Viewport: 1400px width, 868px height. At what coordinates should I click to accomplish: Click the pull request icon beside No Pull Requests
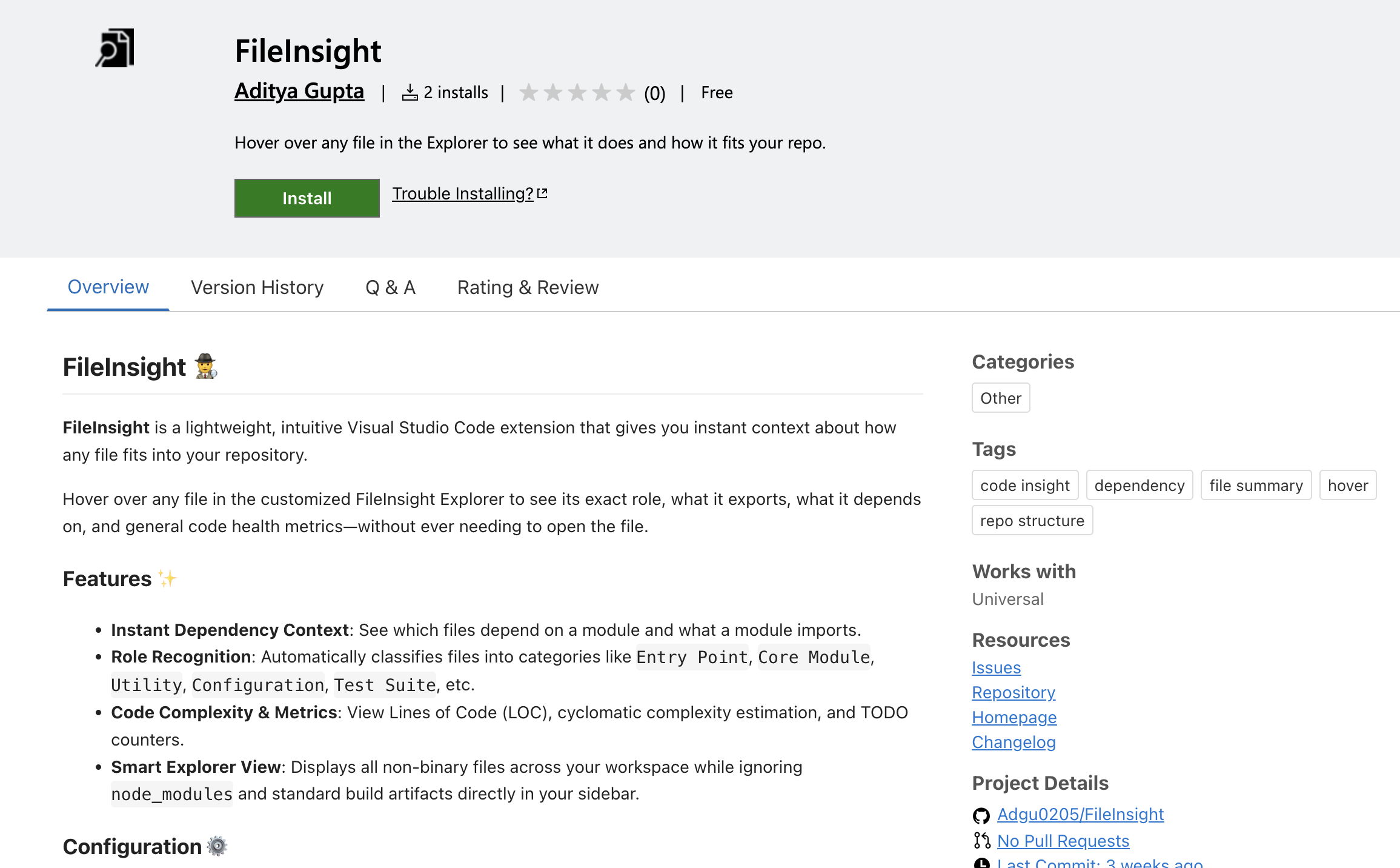pyautogui.click(x=981, y=841)
